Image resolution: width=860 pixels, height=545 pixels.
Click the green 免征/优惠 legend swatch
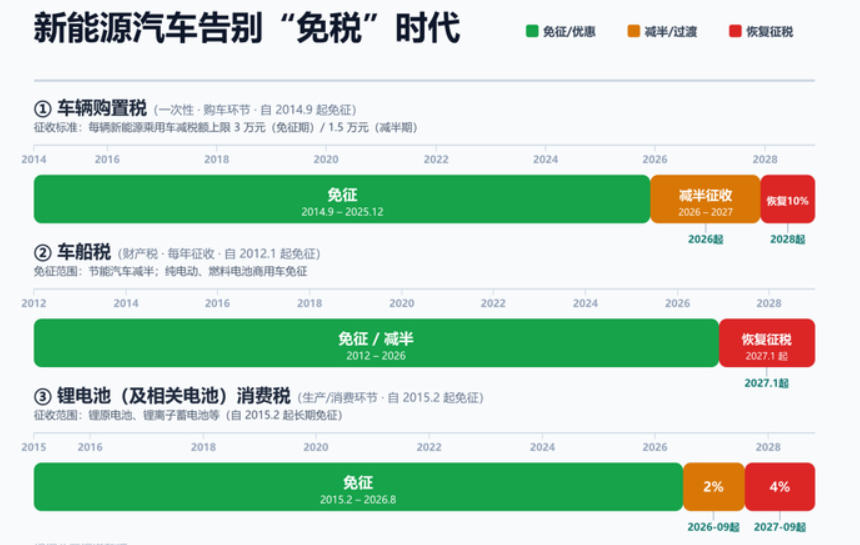click(x=532, y=31)
